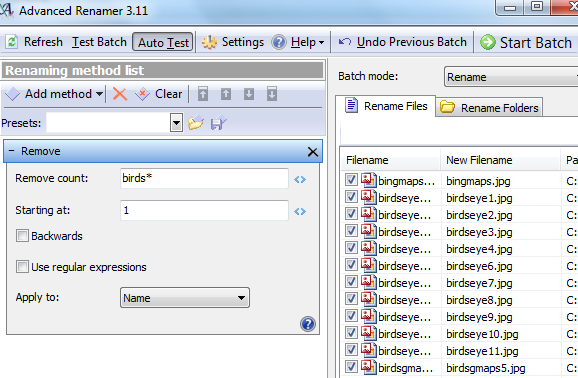Insert tag next to Remove count field

(x=300, y=179)
